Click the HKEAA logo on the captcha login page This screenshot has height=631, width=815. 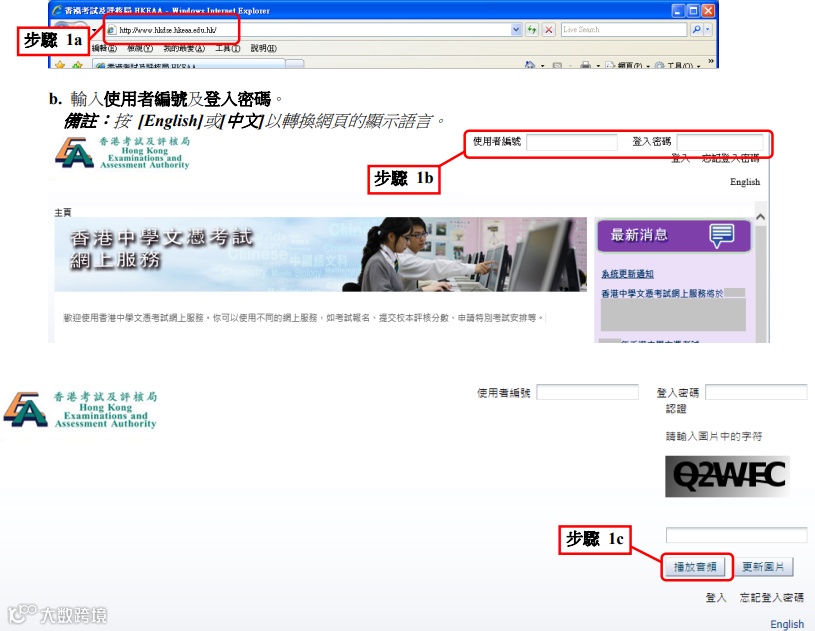pos(80,410)
